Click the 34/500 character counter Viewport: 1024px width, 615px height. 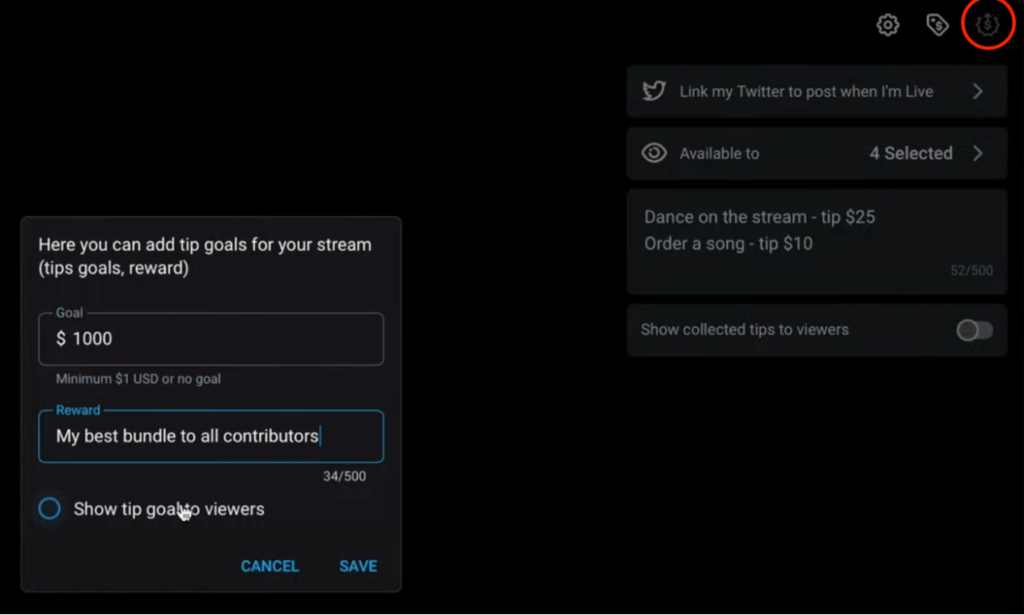[344, 477]
